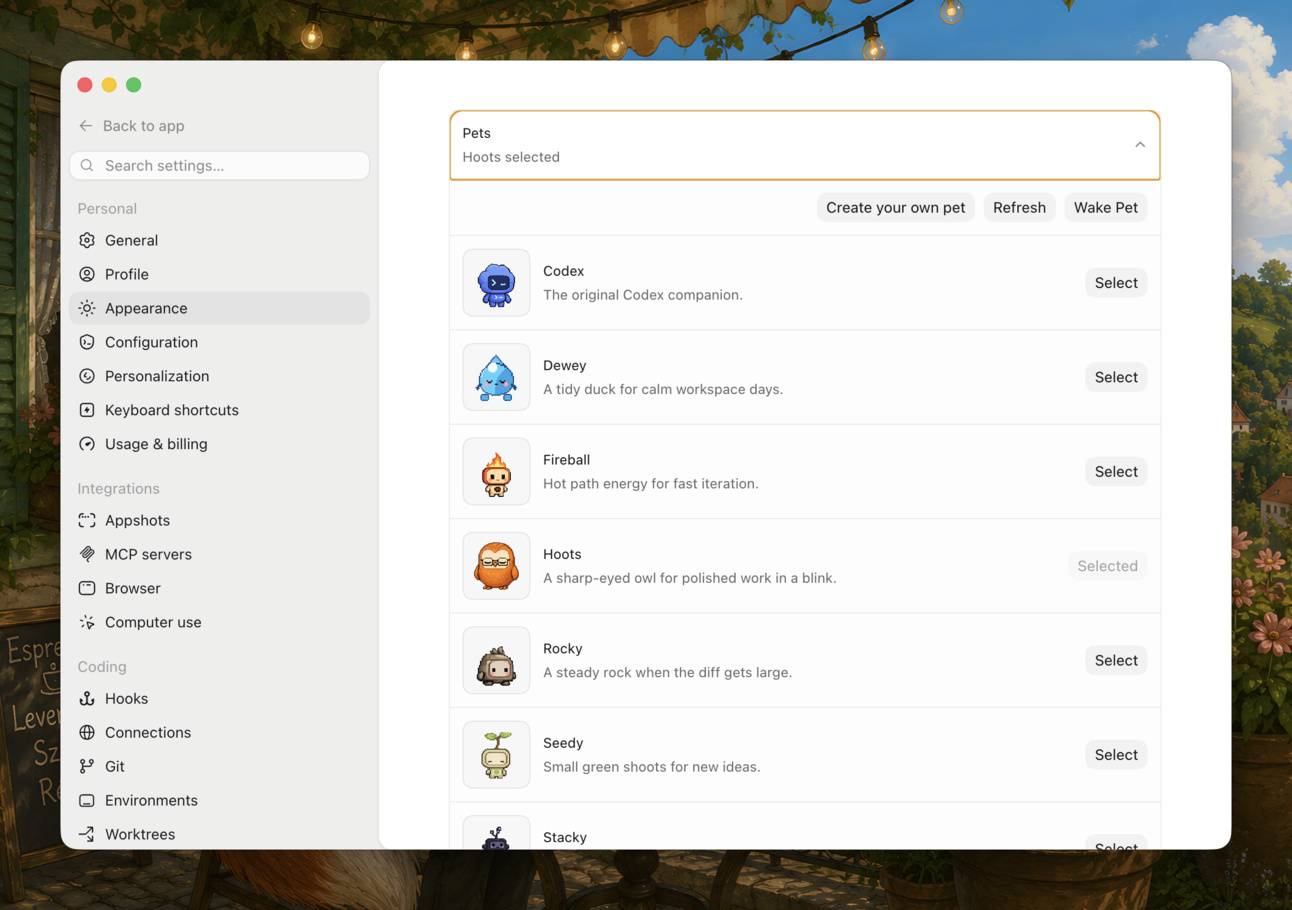Click the Rocky pet avatar
1292x910 pixels.
click(496, 660)
